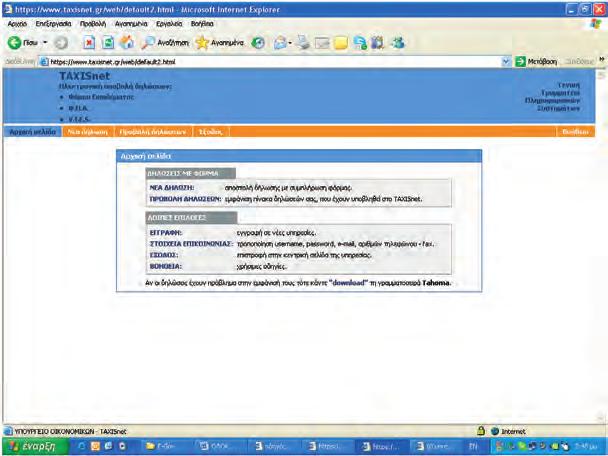This screenshot has height=456, width=608.
Task: Go to Home page house icon
Action: [126, 42]
